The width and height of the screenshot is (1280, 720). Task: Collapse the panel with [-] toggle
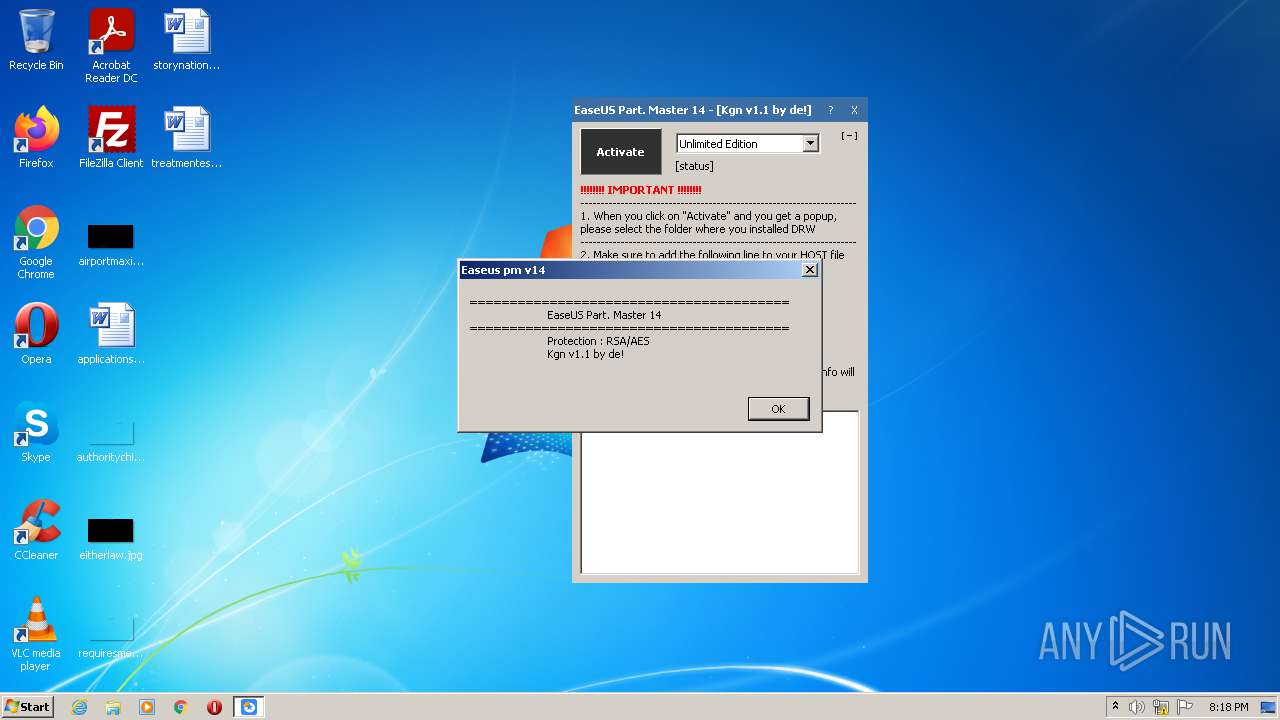[x=849, y=136]
